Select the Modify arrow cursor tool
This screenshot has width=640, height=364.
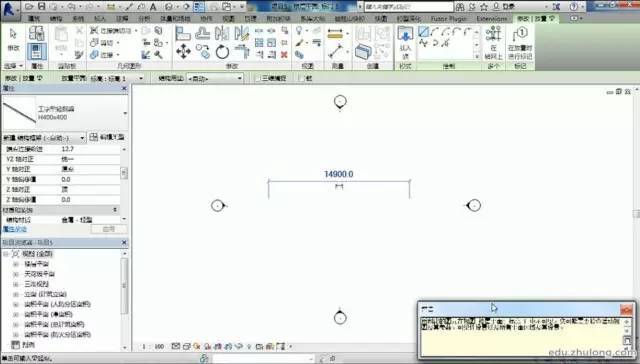click(x=13, y=40)
